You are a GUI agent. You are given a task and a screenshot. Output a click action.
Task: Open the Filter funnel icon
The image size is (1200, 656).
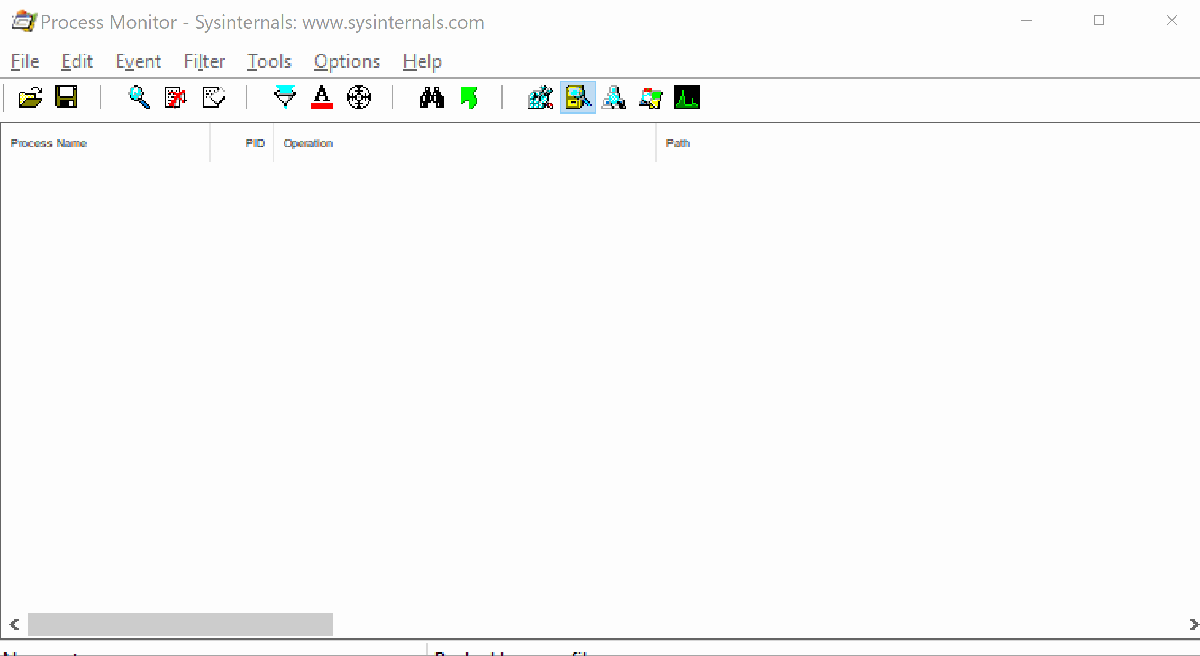coord(285,97)
